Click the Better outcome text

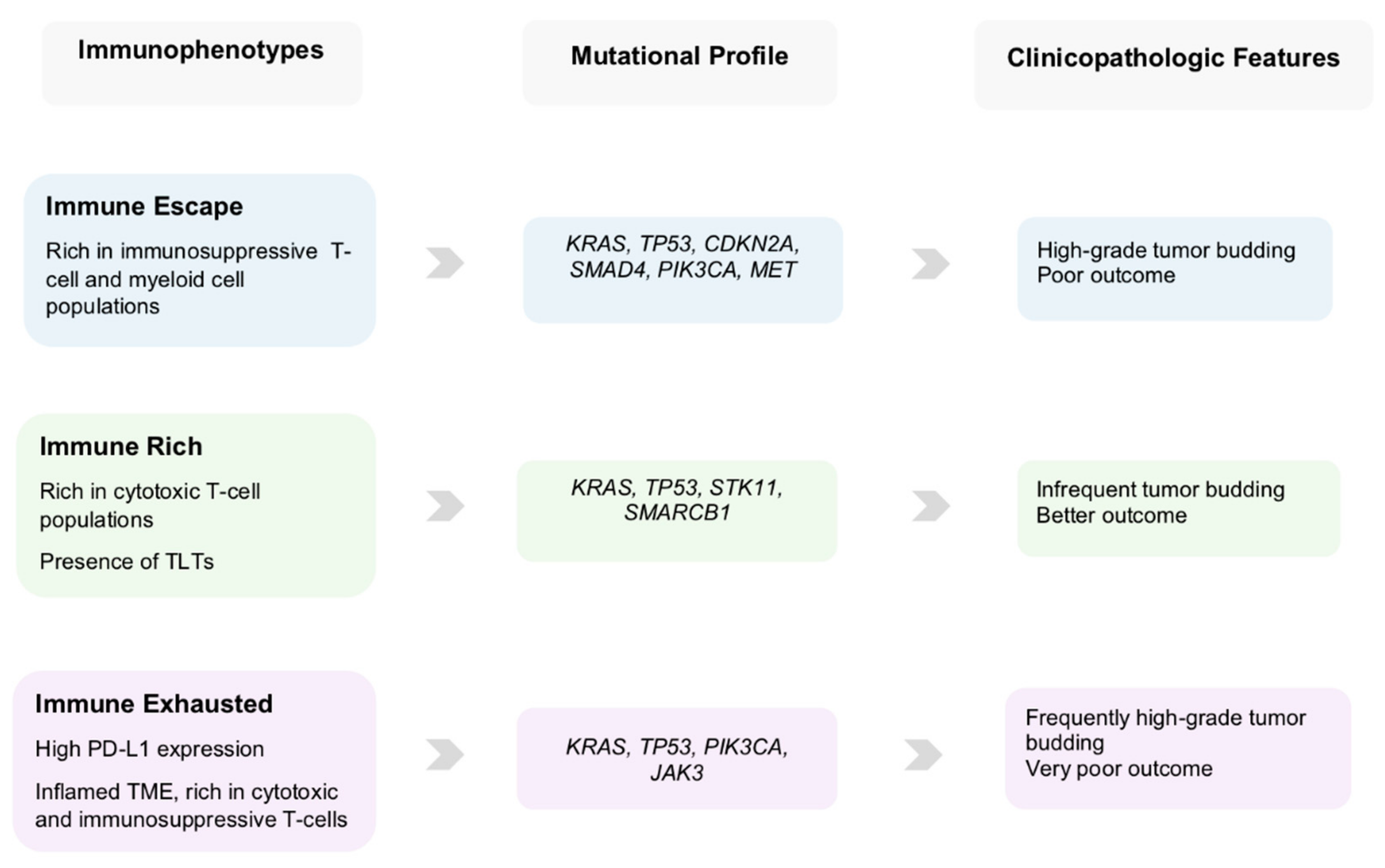1111,515
